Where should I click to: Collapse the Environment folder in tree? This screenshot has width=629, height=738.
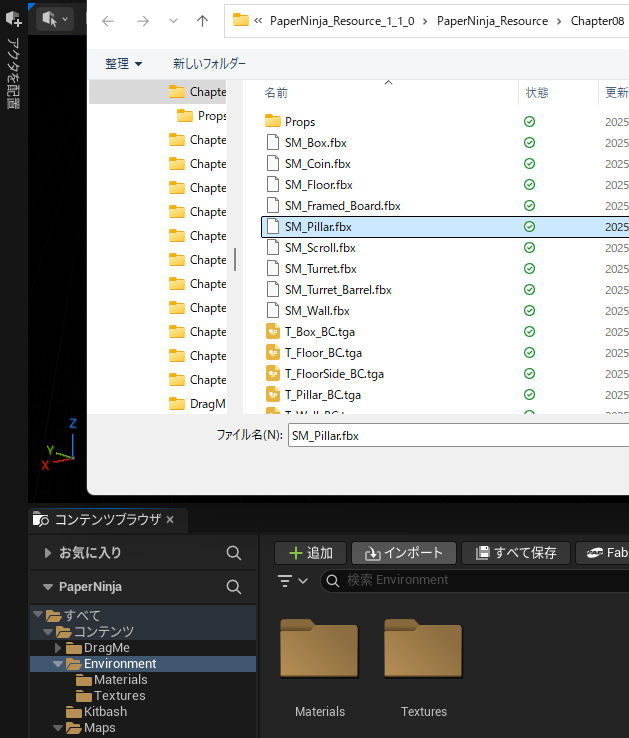(58, 664)
